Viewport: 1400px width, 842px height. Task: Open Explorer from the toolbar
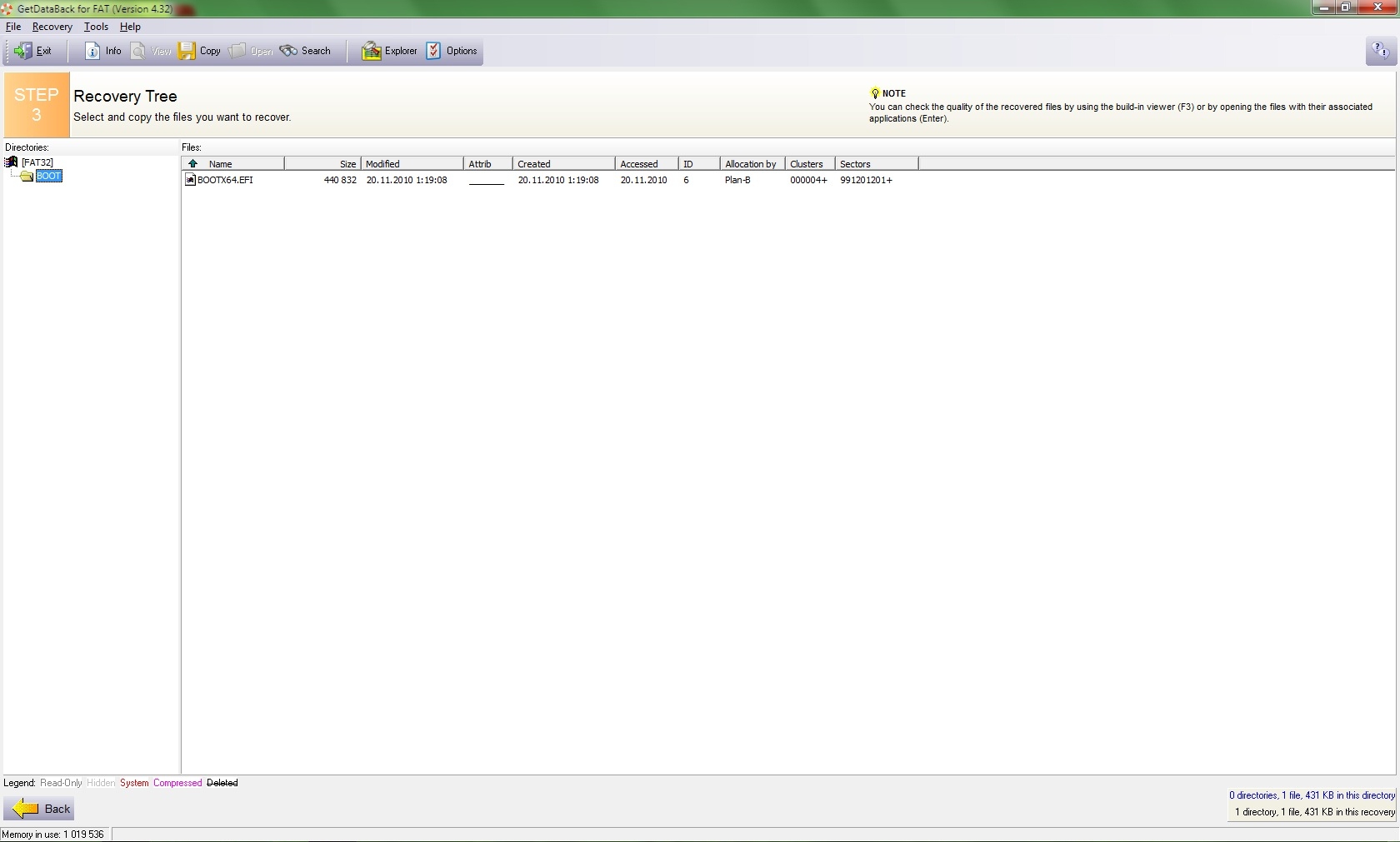(x=389, y=51)
